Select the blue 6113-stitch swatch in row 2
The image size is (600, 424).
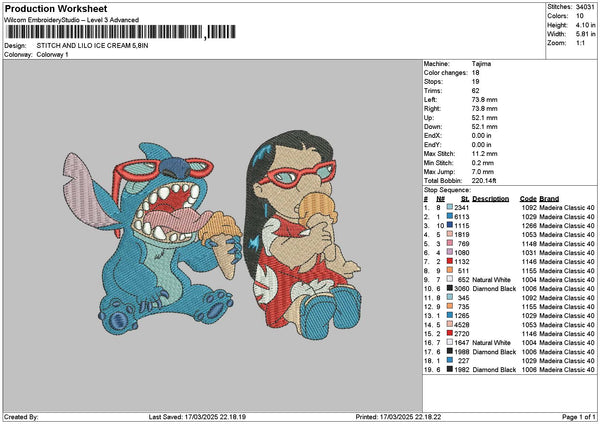pyautogui.click(x=450, y=217)
